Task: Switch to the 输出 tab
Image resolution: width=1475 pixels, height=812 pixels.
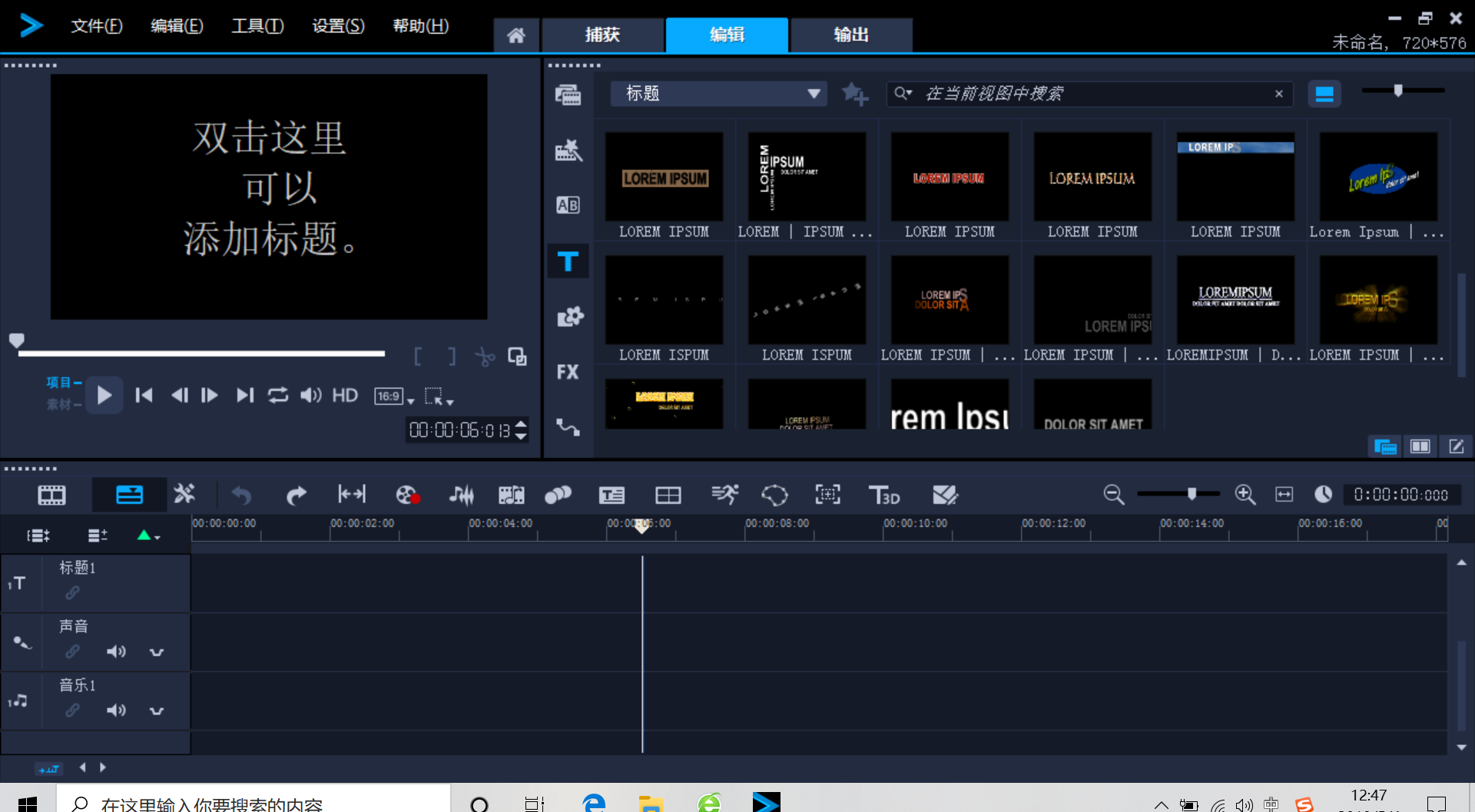Action: (x=851, y=35)
